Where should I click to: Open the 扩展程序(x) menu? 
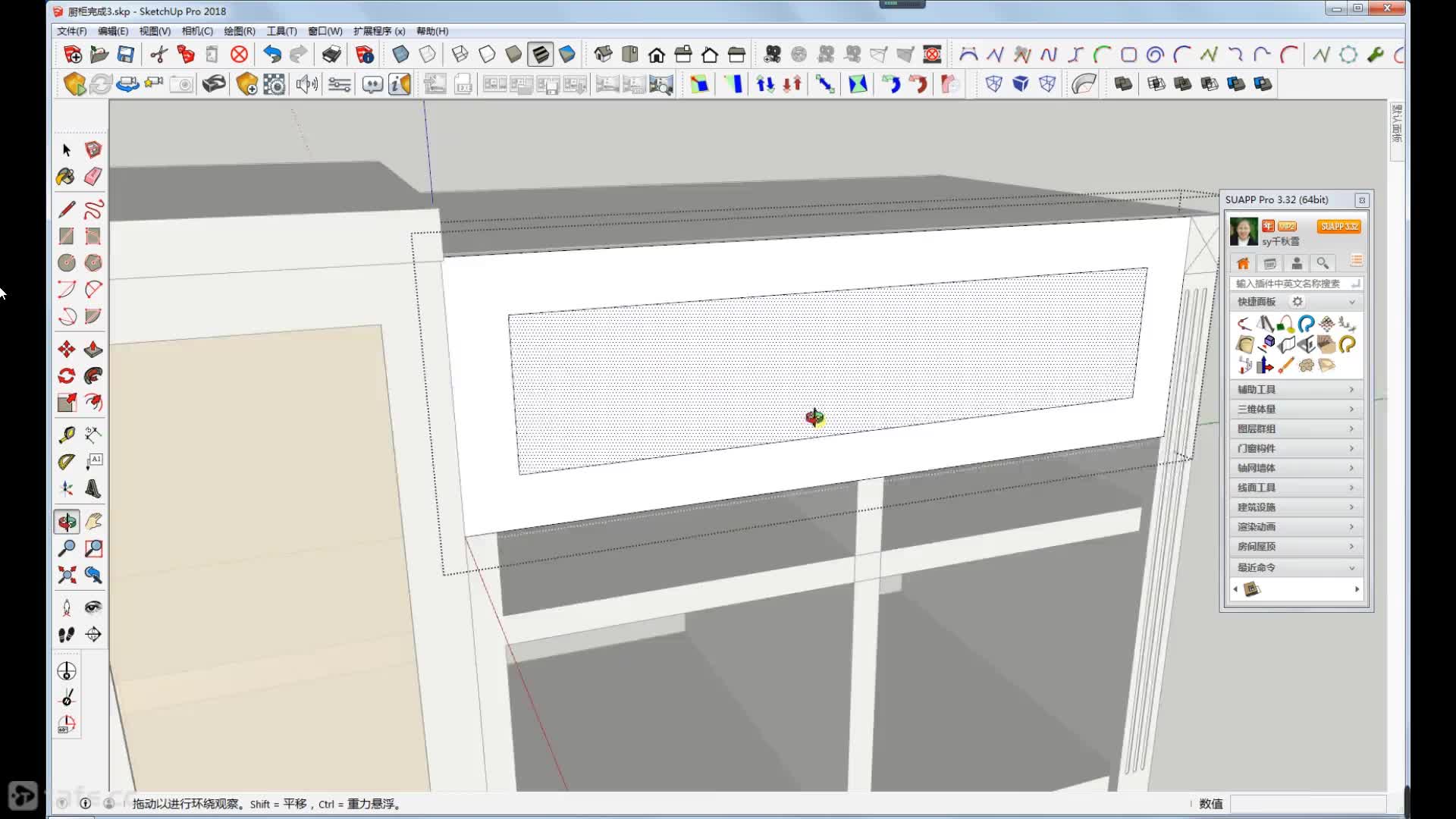[x=379, y=31]
